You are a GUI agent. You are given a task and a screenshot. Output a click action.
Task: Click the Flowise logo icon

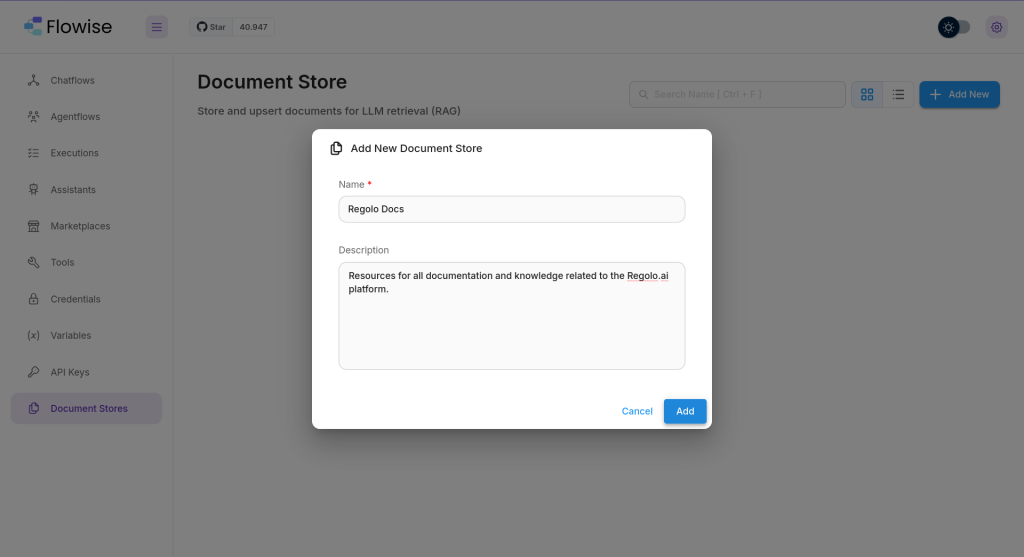tap(33, 26)
